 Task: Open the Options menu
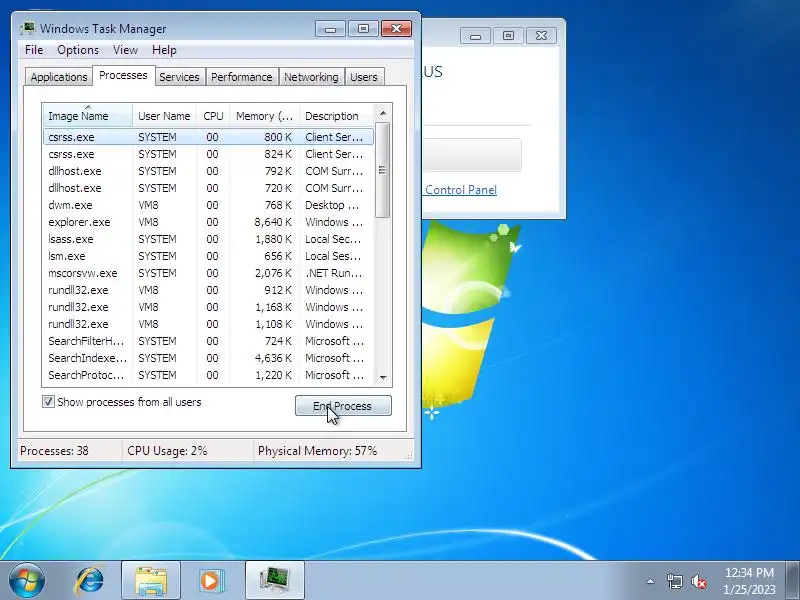78,50
